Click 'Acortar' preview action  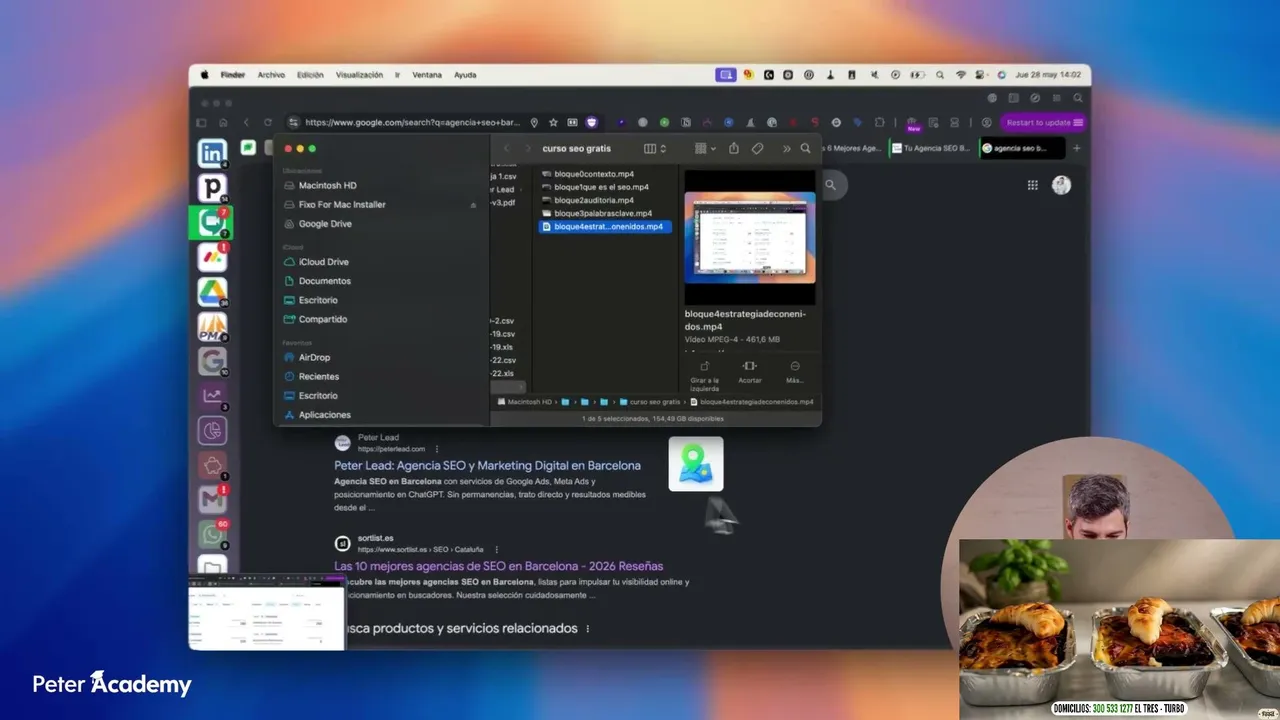point(750,372)
